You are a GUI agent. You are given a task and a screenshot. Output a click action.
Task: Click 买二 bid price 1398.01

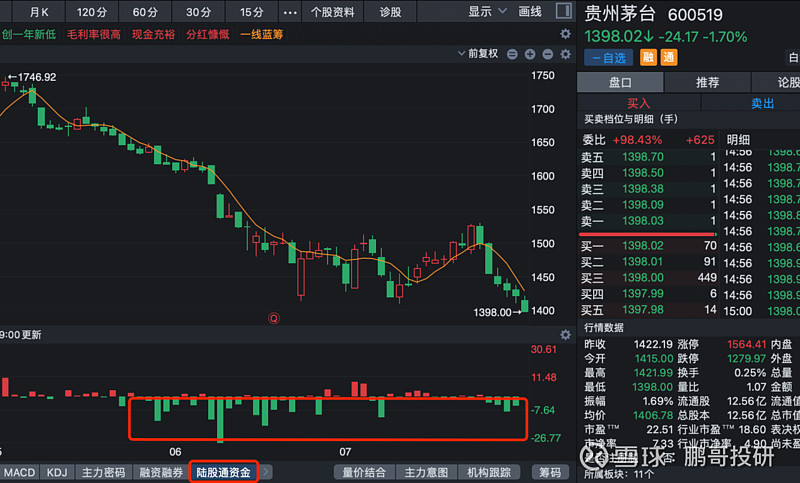pos(642,262)
